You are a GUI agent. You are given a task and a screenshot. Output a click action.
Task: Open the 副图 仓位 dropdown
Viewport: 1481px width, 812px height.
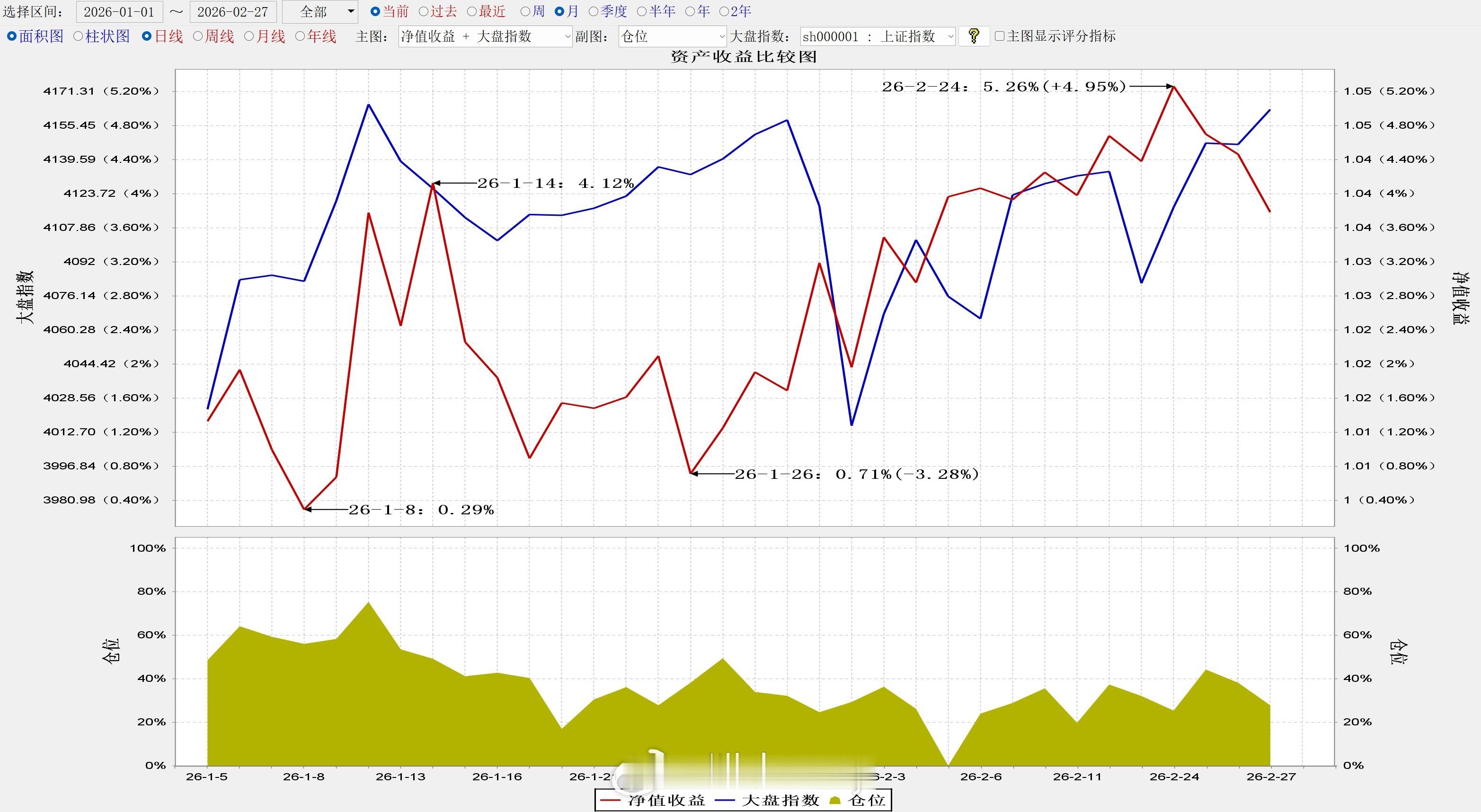672,36
